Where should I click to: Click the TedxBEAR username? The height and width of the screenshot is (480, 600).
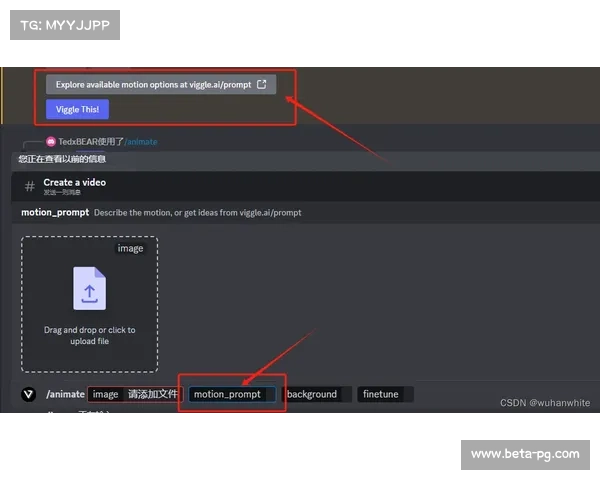tap(78, 142)
